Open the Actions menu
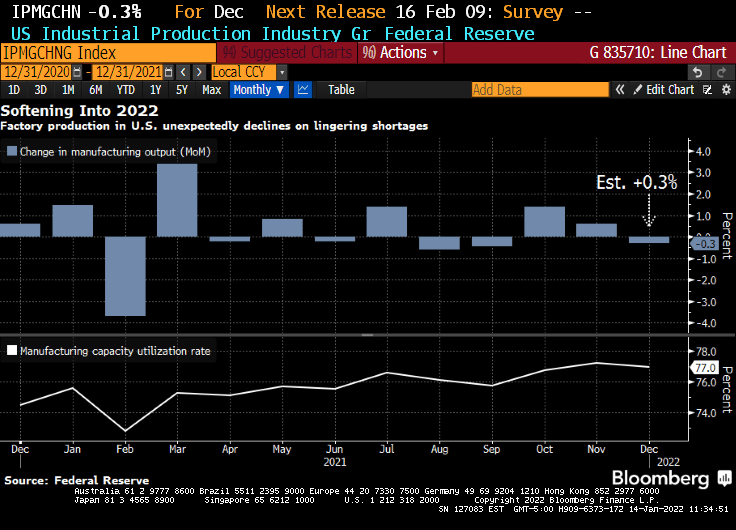The height and width of the screenshot is (530, 736). pyautogui.click(x=400, y=52)
